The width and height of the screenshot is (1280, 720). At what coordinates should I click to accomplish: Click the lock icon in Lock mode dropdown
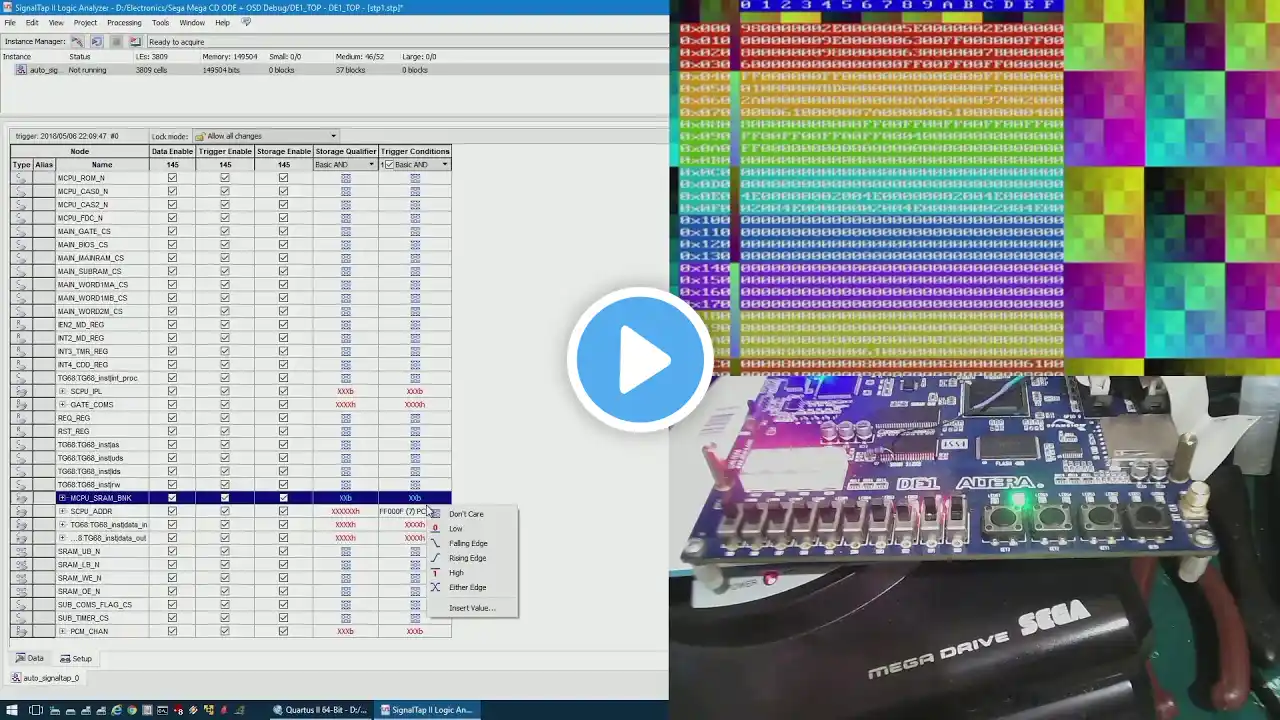click(200, 136)
